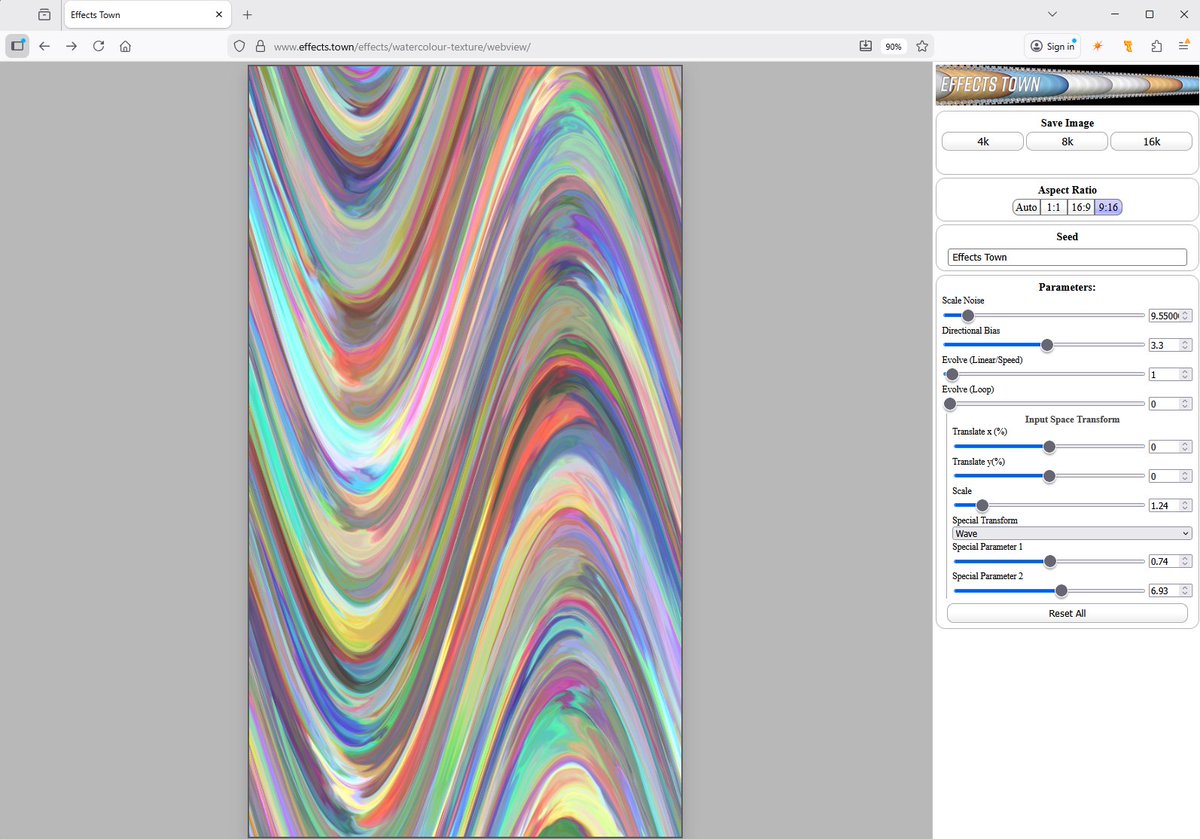Click the list all tabs chevron
The width and height of the screenshot is (1200, 839).
click(1052, 14)
